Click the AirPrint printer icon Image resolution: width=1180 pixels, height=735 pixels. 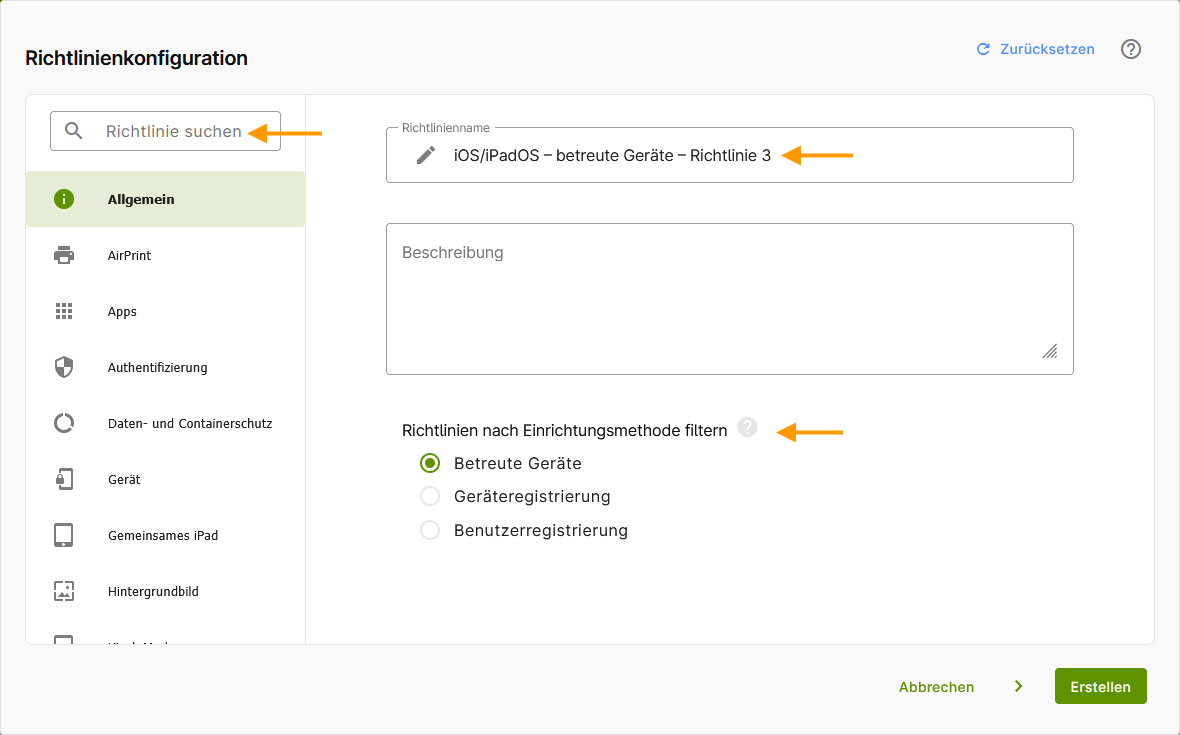click(64, 255)
